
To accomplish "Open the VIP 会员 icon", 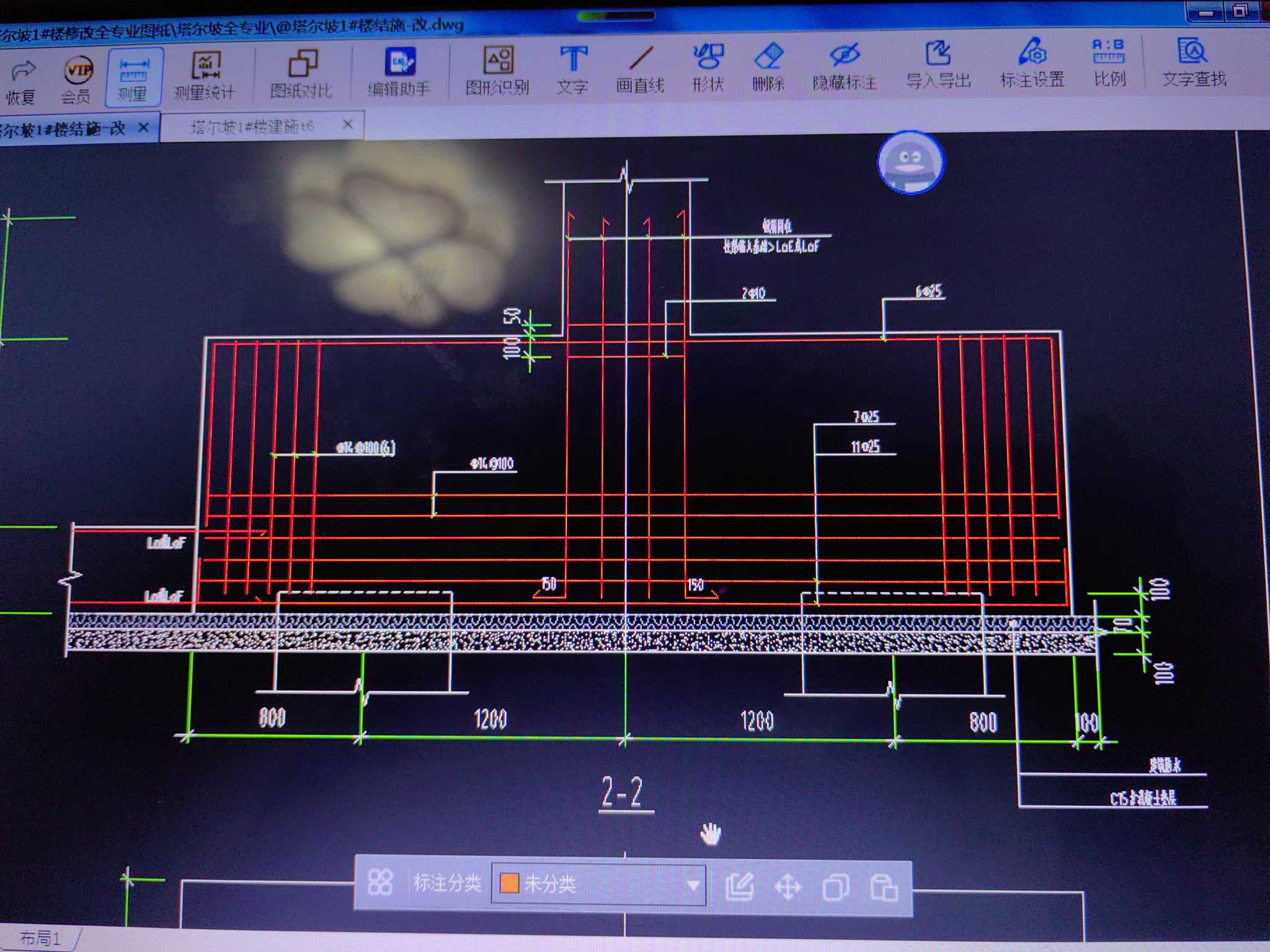I will tap(78, 79).
